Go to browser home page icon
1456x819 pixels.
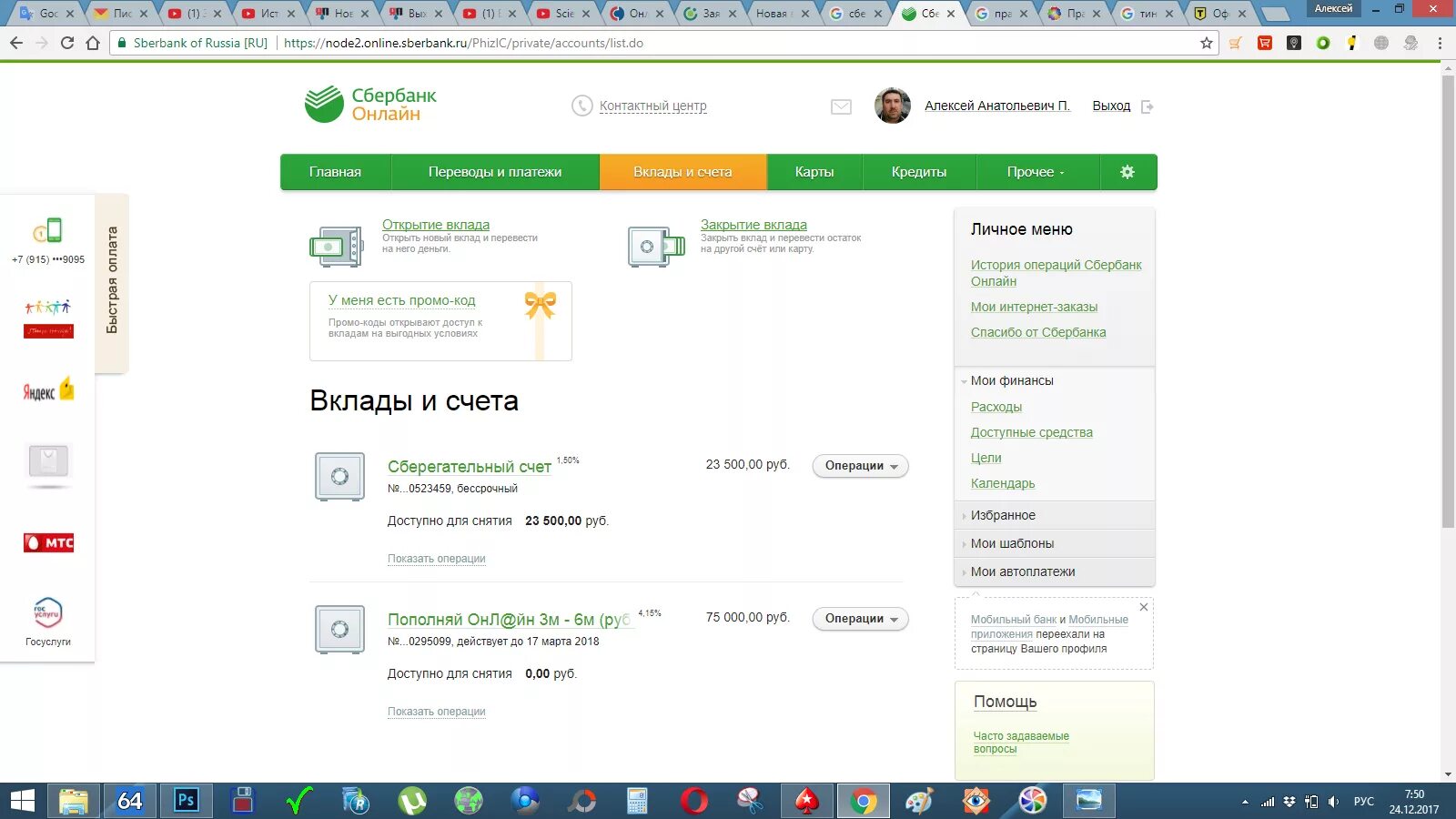[x=93, y=43]
